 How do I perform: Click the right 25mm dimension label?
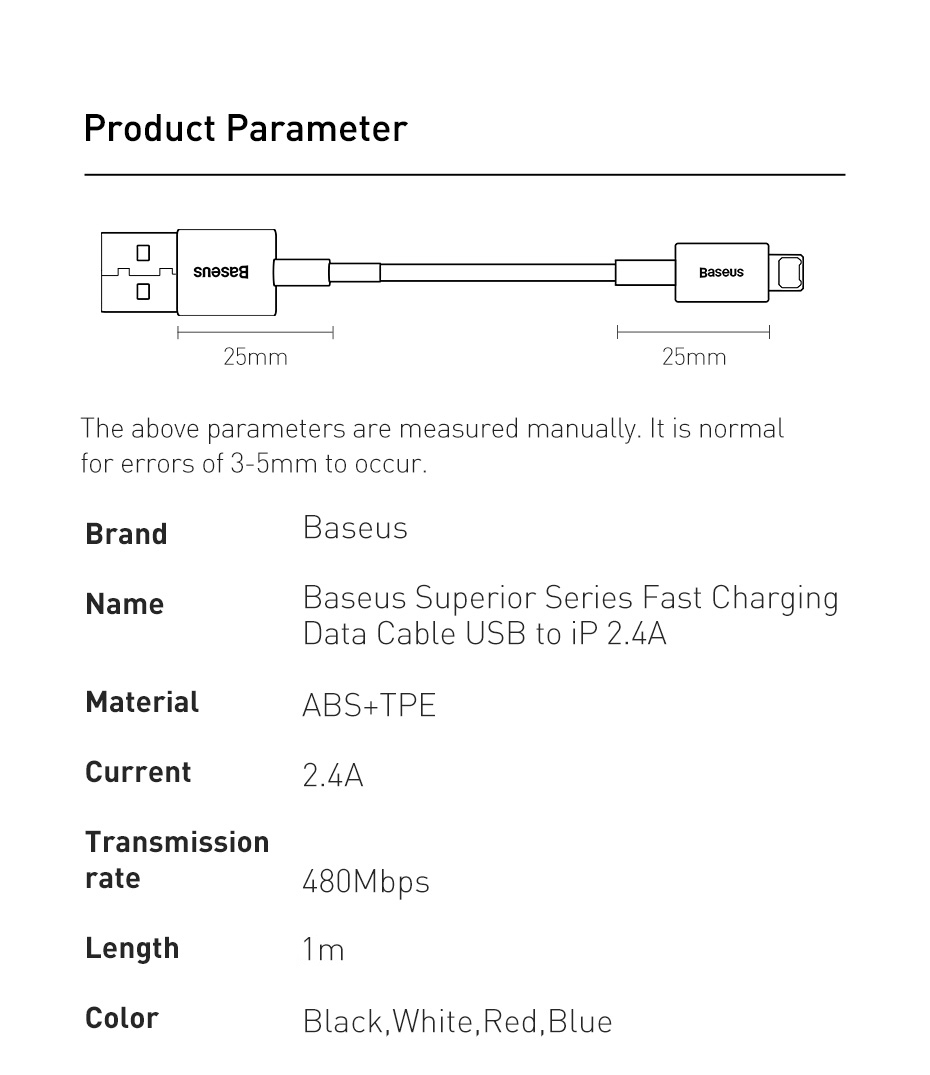(694, 357)
